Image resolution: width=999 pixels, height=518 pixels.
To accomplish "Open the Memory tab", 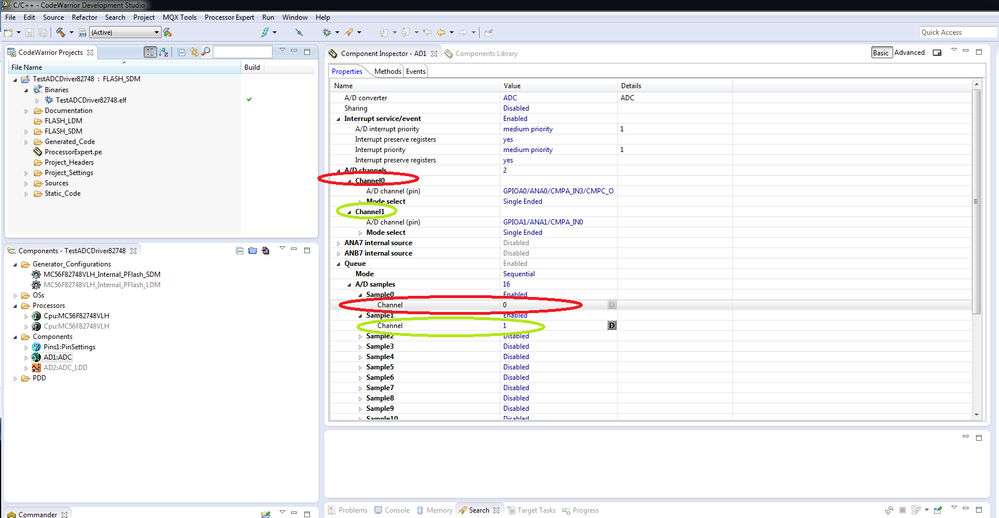I will tap(435, 510).
